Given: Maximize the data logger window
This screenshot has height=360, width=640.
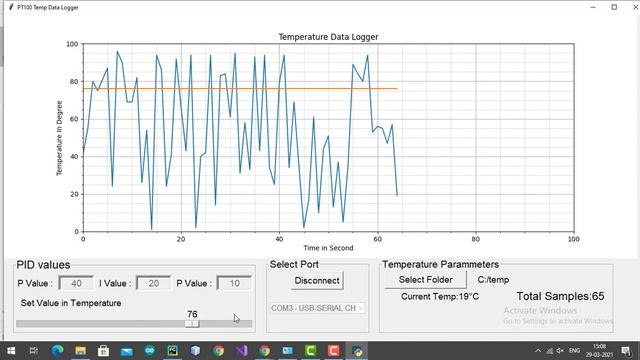Looking at the screenshot, I should click(x=614, y=7).
